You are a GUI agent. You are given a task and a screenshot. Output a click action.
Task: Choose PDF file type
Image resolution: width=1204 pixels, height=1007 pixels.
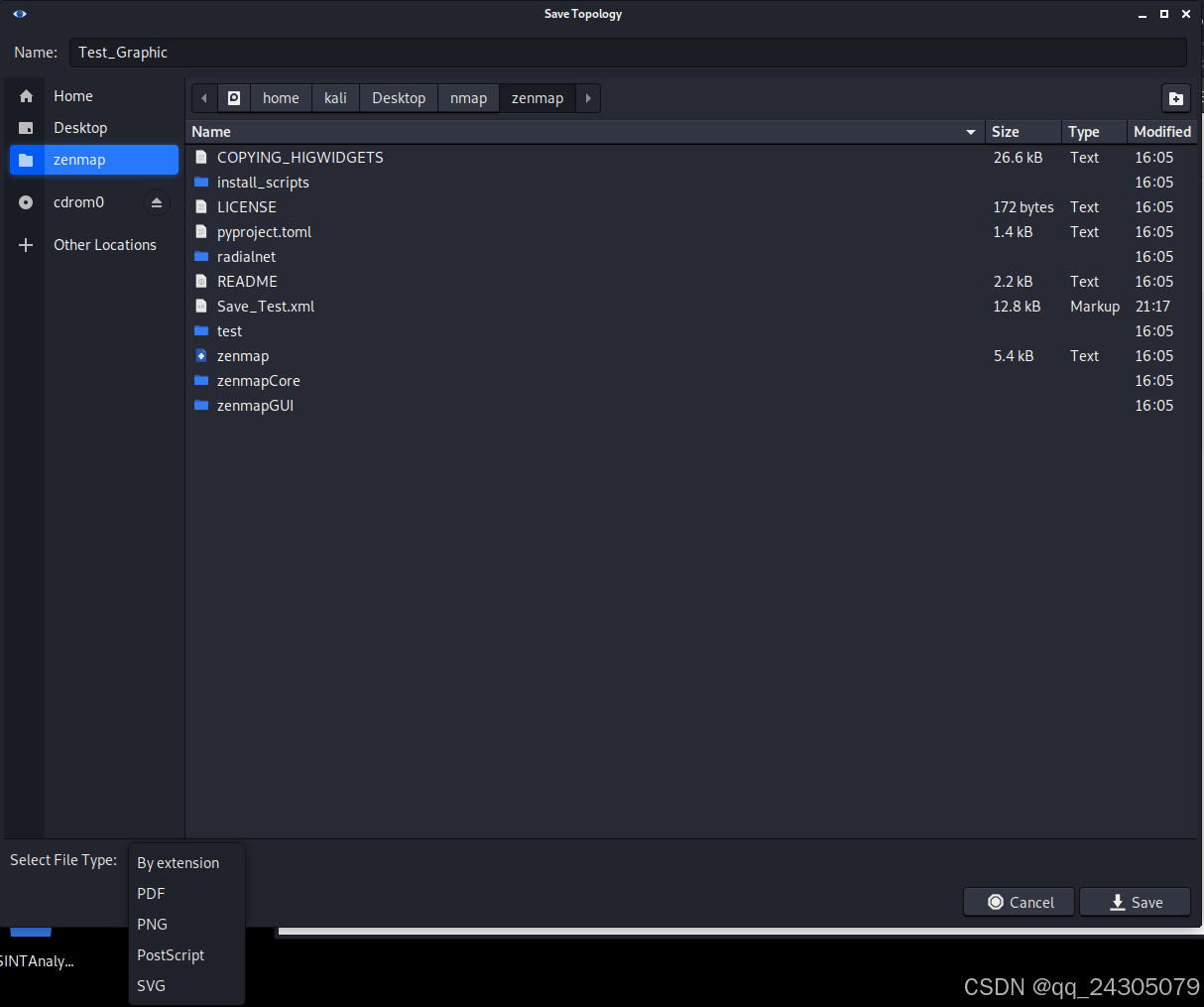[x=186, y=894]
